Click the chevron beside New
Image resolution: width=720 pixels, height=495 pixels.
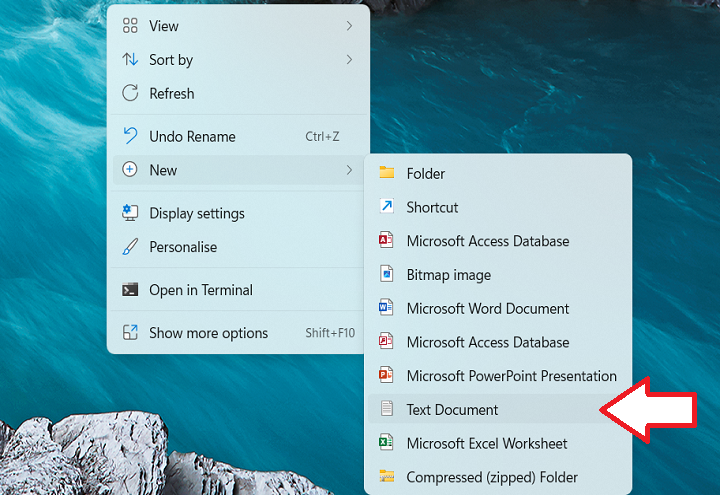pyautogui.click(x=349, y=170)
